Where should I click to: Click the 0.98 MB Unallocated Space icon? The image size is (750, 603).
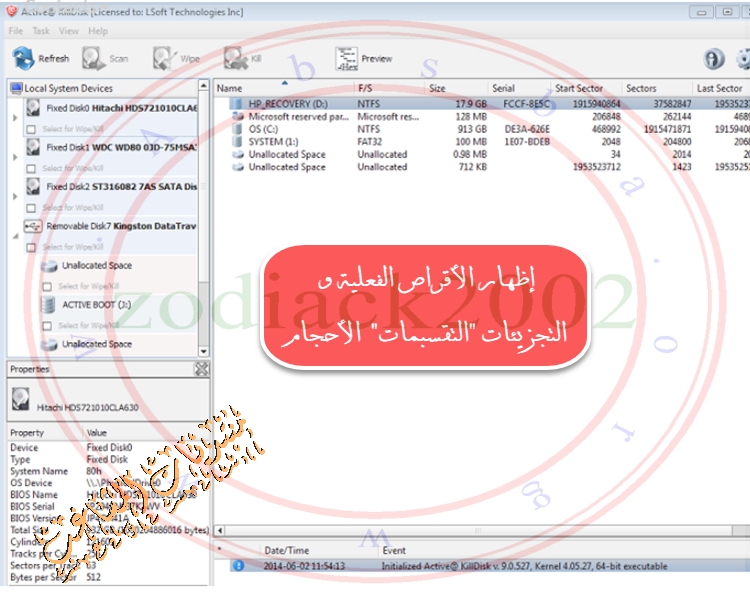(x=238, y=154)
